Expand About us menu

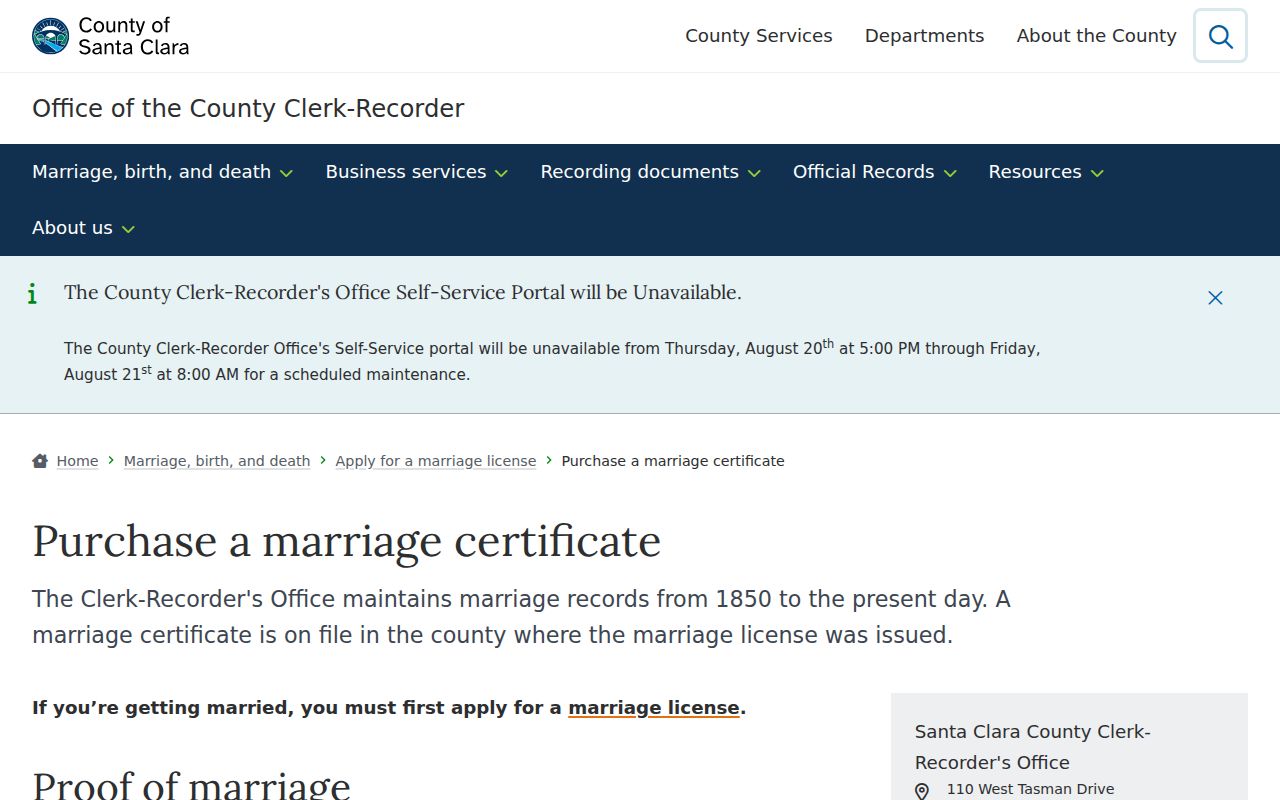[83, 228]
